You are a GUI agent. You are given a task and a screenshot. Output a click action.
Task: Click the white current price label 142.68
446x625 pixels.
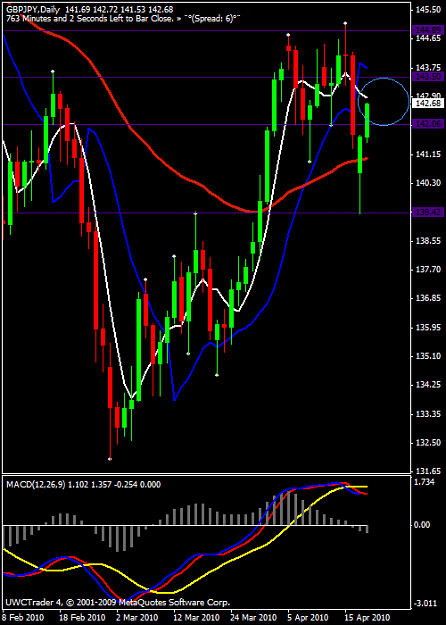click(x=429, y=104)
